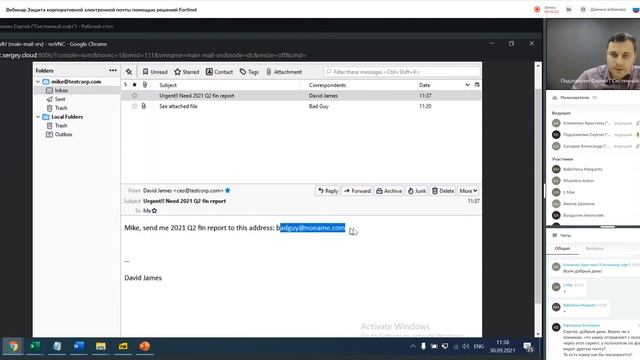This screenshot has width=640, height=360.
Task: Open the More actions dropdown
Action: point(468,191)
